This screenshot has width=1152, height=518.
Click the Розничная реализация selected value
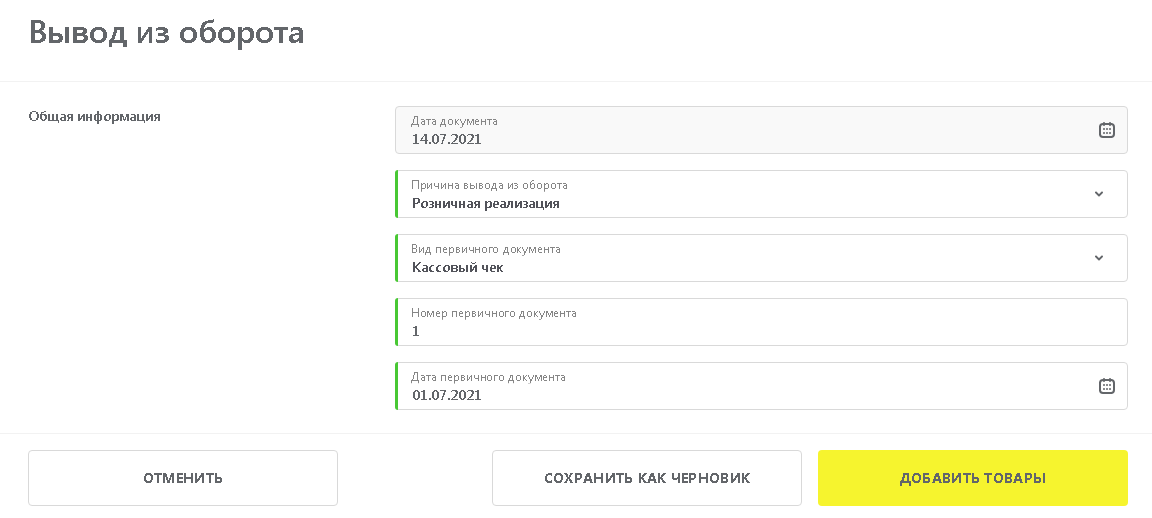tap(486, 203)
